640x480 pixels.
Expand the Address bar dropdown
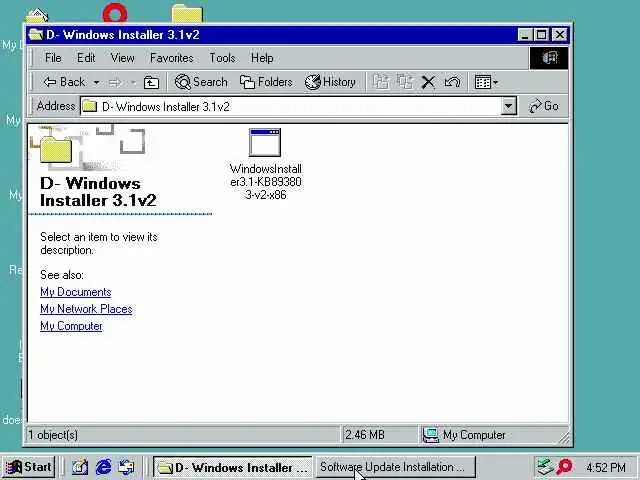tap(508, 107)
